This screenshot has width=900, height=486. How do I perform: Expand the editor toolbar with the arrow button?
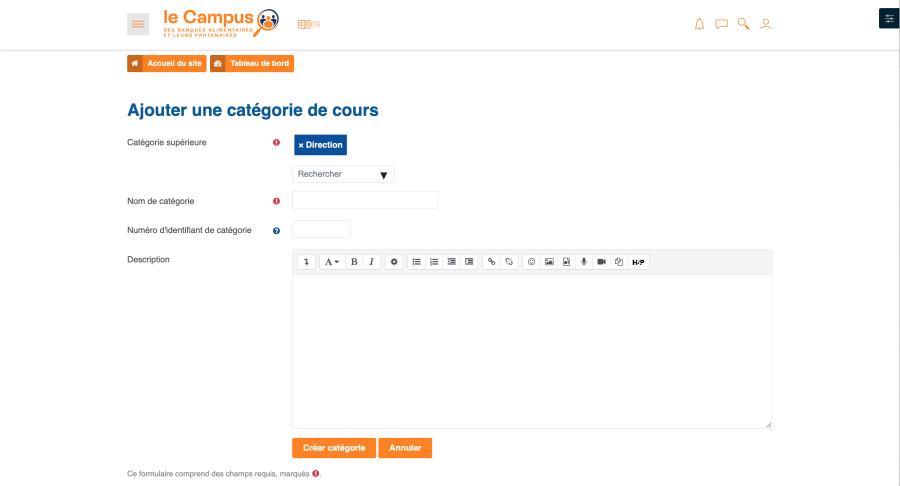pyautogui.click(x=306, y=262)
